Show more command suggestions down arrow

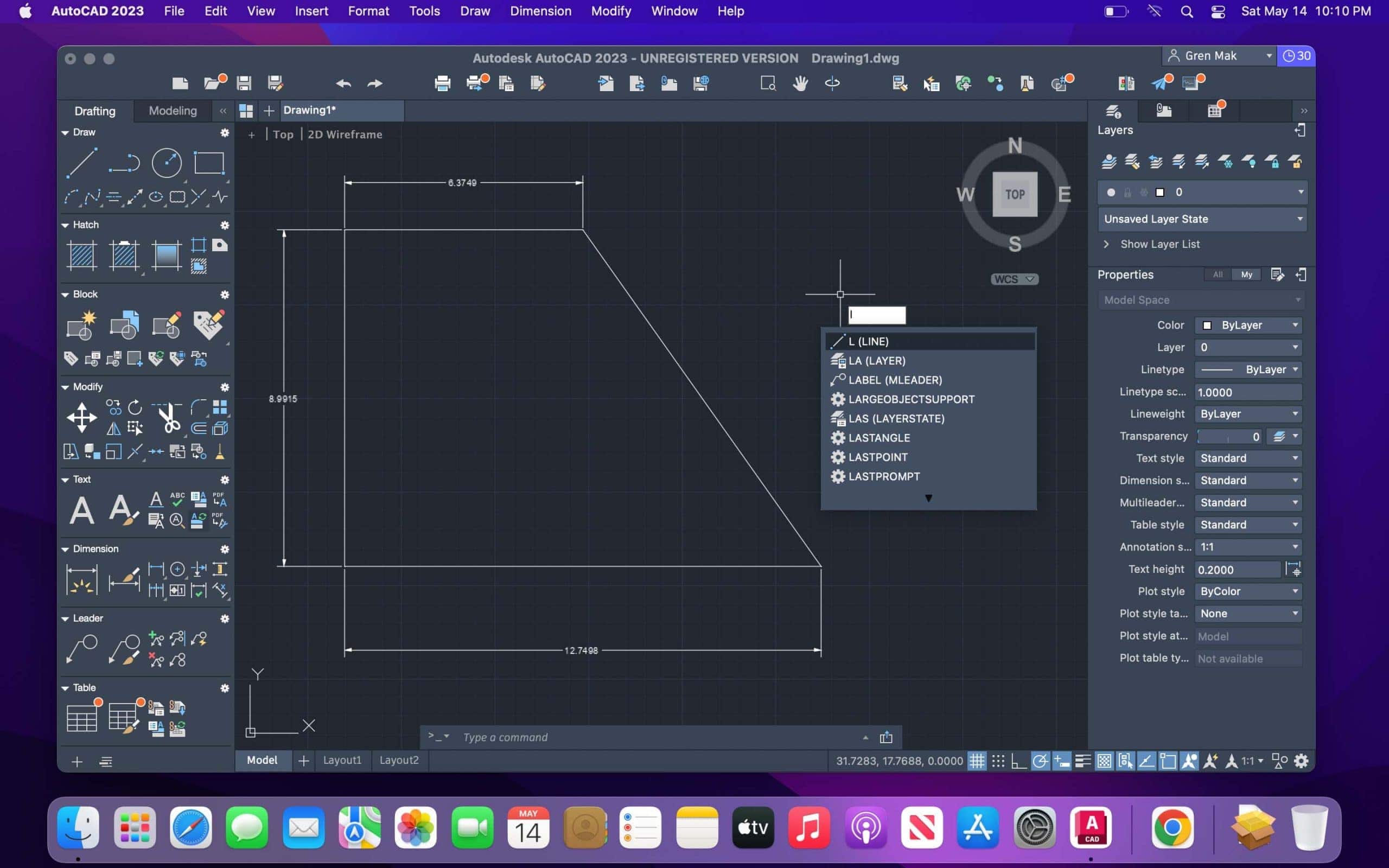928,499
